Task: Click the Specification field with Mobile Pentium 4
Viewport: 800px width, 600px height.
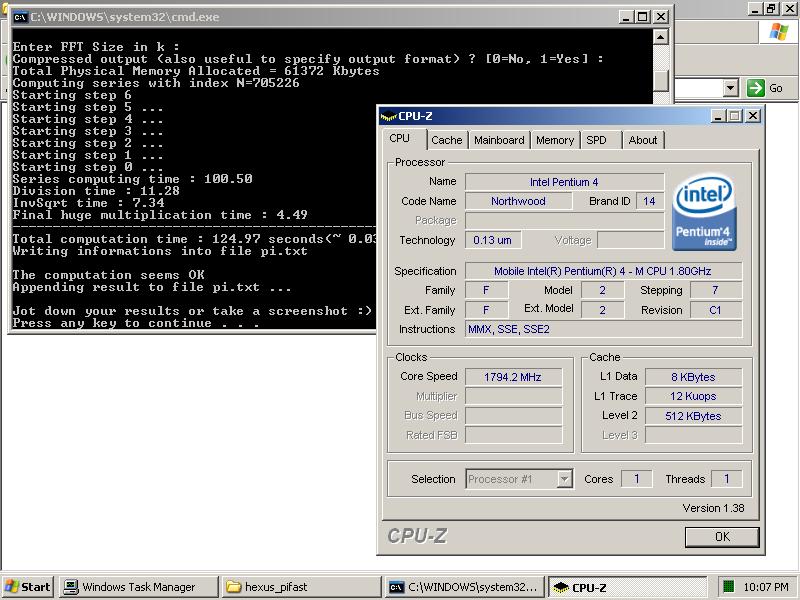Action: tap(603, 271)
